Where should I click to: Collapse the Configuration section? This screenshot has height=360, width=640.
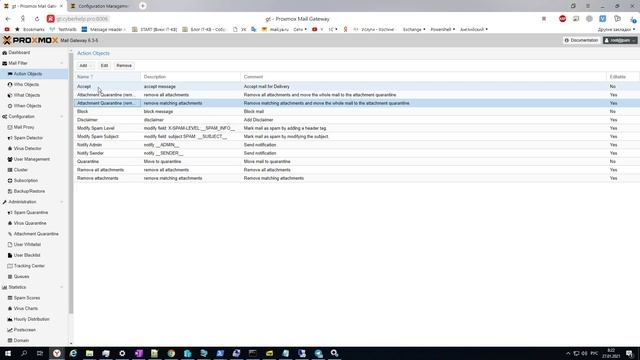pos(62,116)
